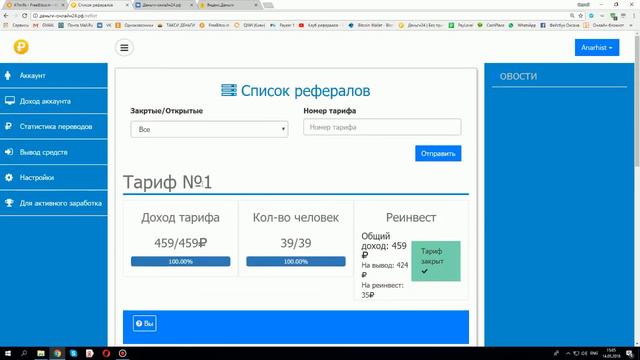The image size is (640, 360).
Task: Click the На вывод: 424 text
Action: click(x=384, y=269)
